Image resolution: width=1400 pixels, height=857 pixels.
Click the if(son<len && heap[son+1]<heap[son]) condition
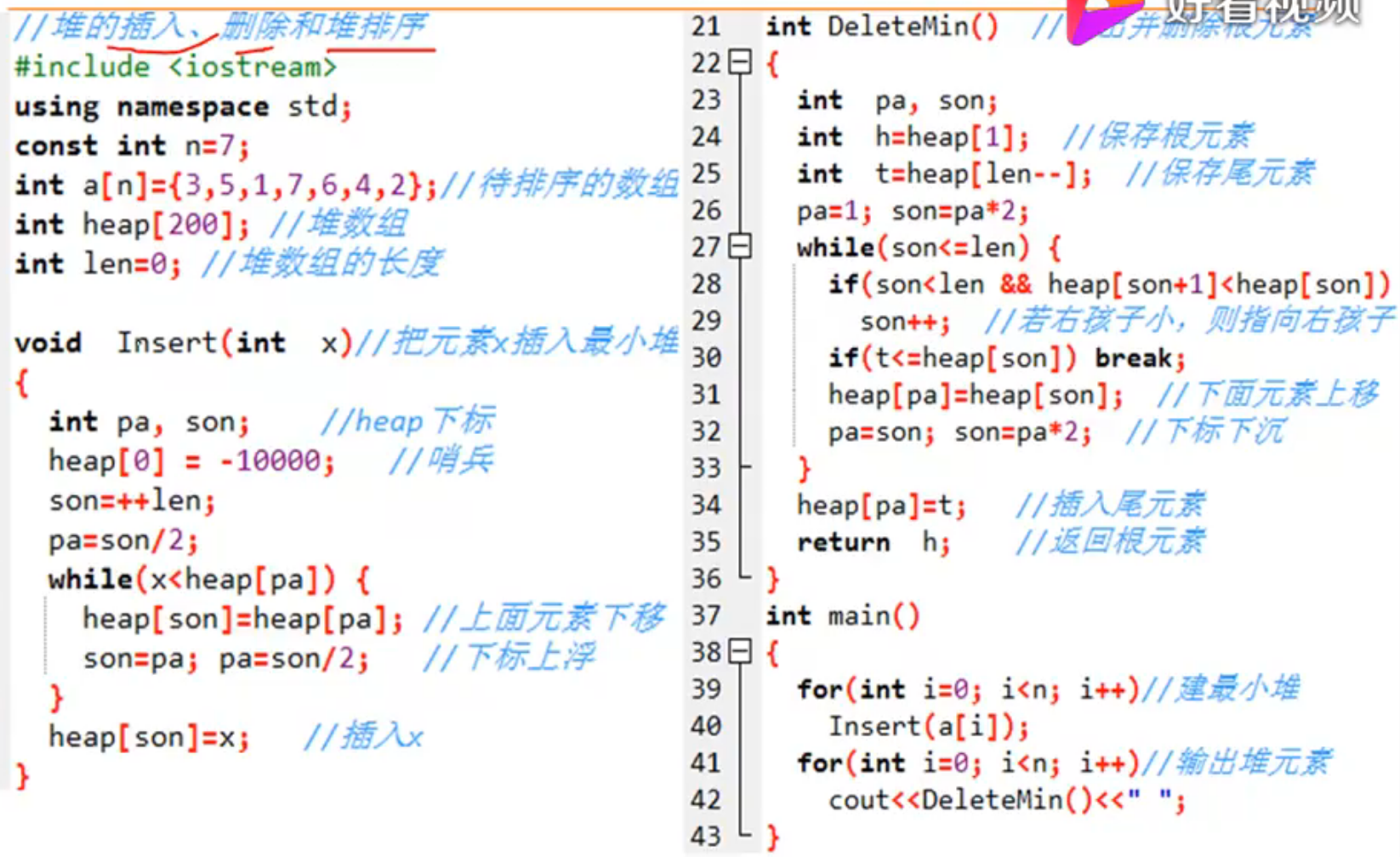click(1109, 283)
